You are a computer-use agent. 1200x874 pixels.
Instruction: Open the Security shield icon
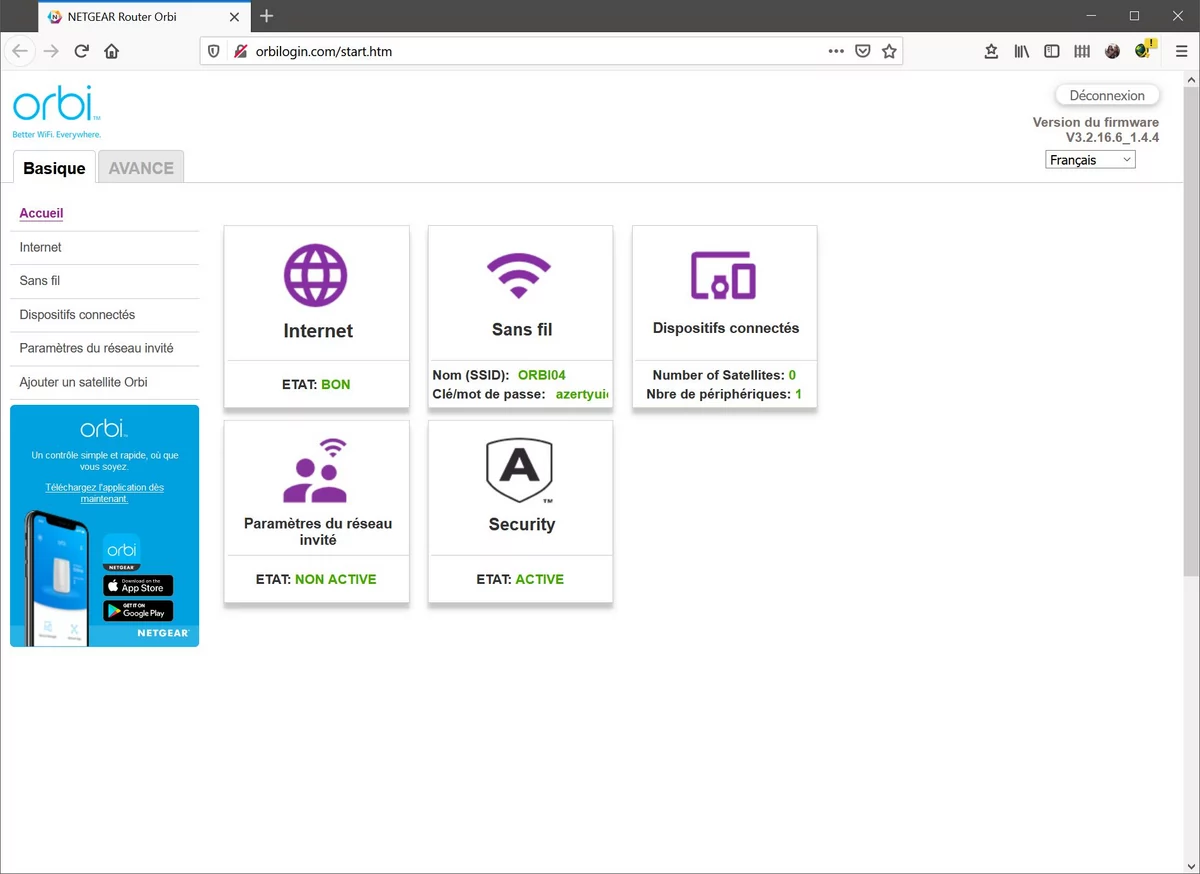[520, 471]
